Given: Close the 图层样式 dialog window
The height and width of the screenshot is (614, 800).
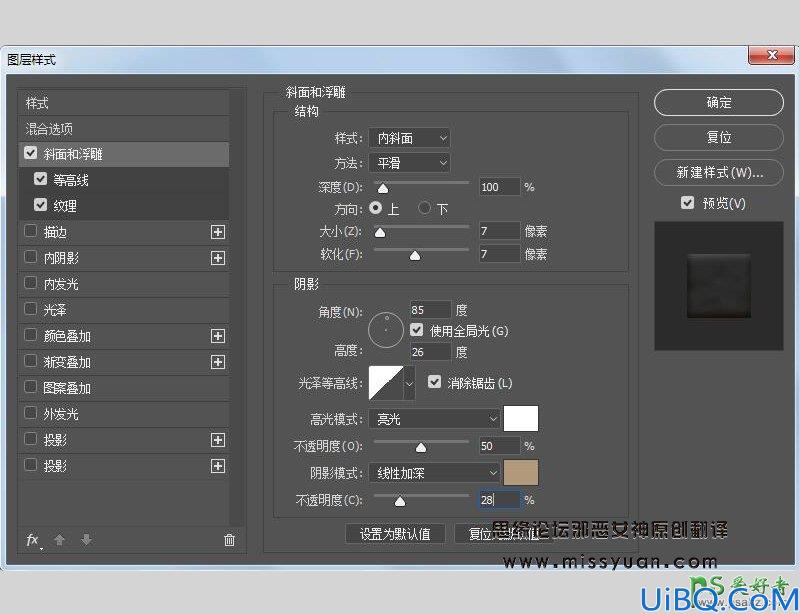Looking at the screenshot, I should coord(771,55).
